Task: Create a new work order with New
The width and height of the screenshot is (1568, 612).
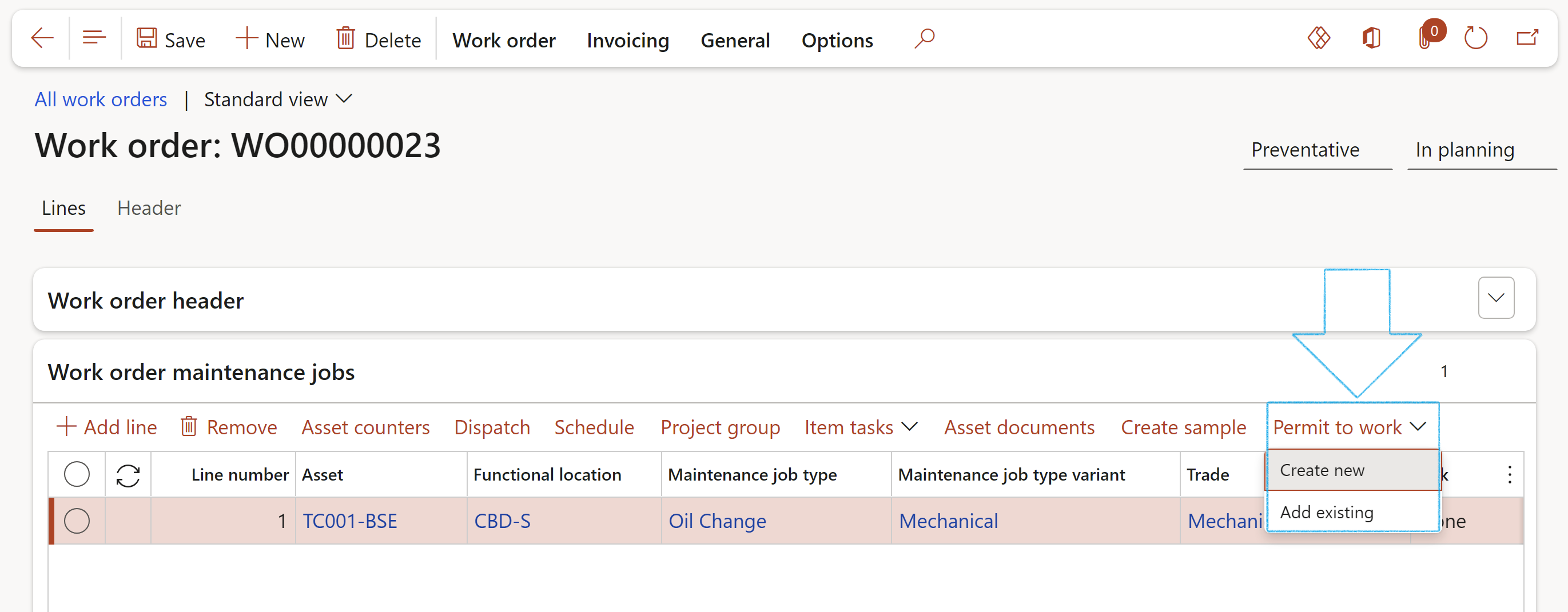Action: (270, 40)
